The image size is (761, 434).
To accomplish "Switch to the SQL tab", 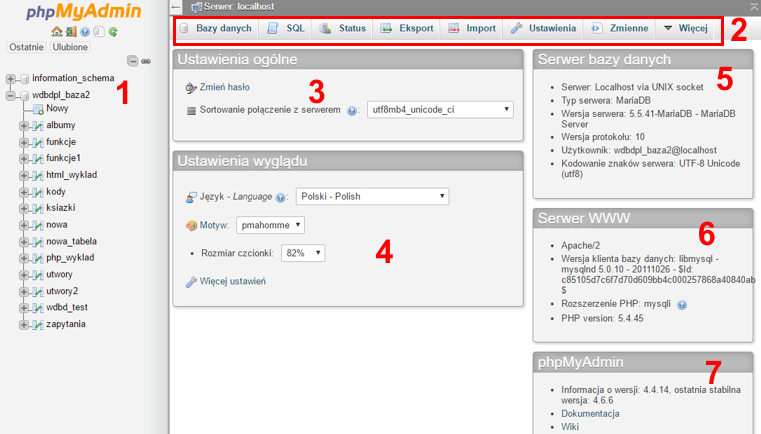I will pyautogui.click(x=286, y=29).
